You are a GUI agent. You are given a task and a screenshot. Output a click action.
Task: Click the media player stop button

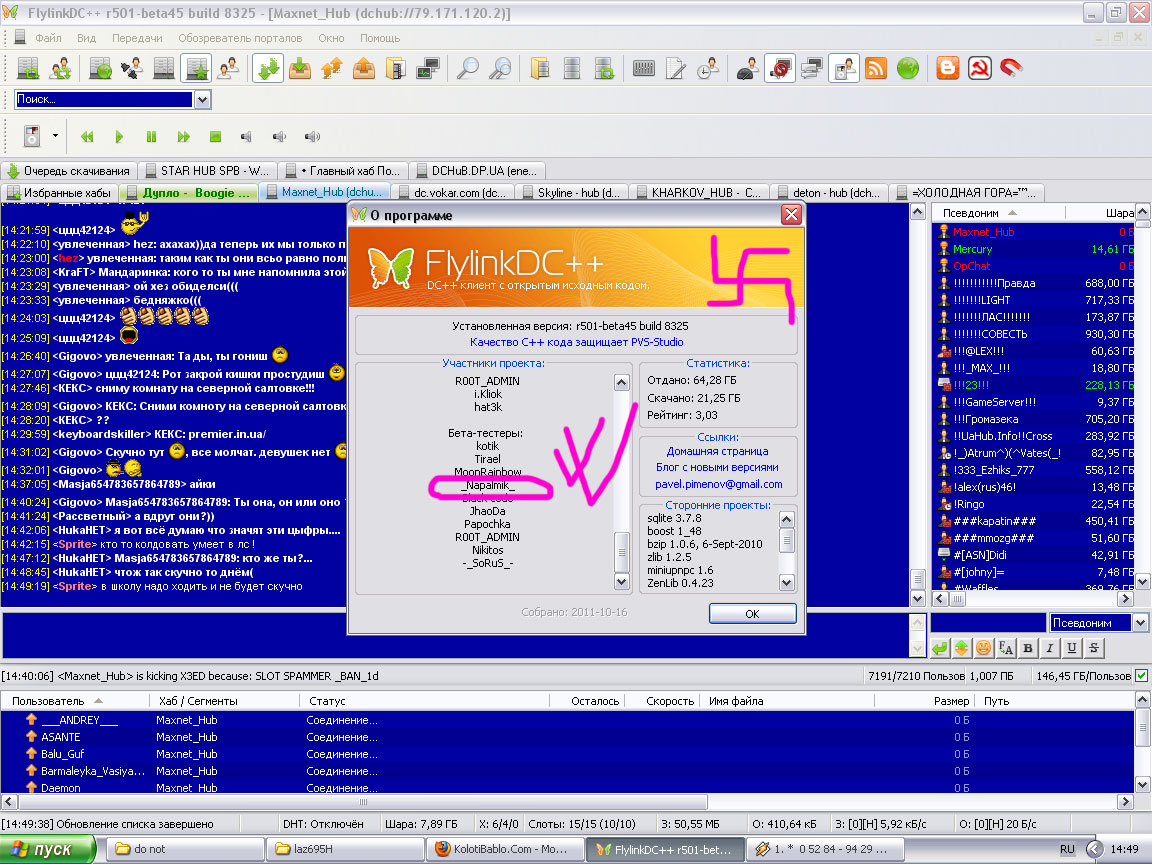tap(215, 137)
